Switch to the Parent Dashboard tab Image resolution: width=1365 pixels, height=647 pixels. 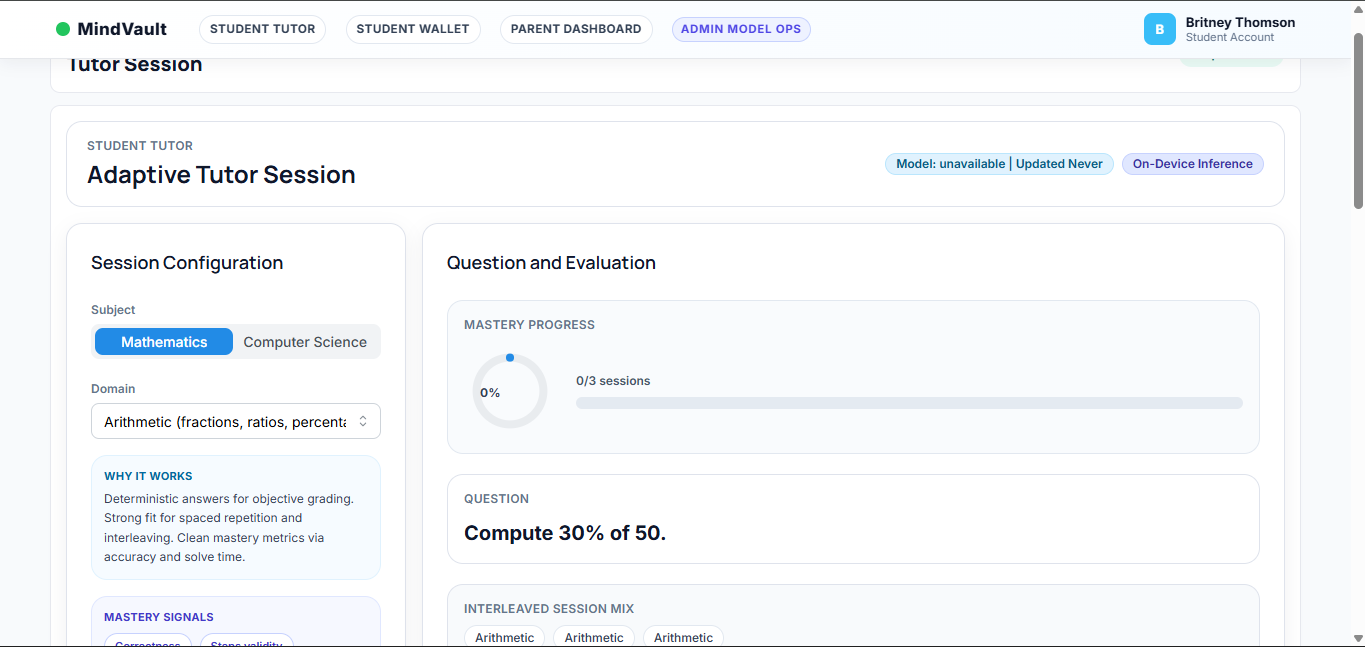click(x=576, y=29)
